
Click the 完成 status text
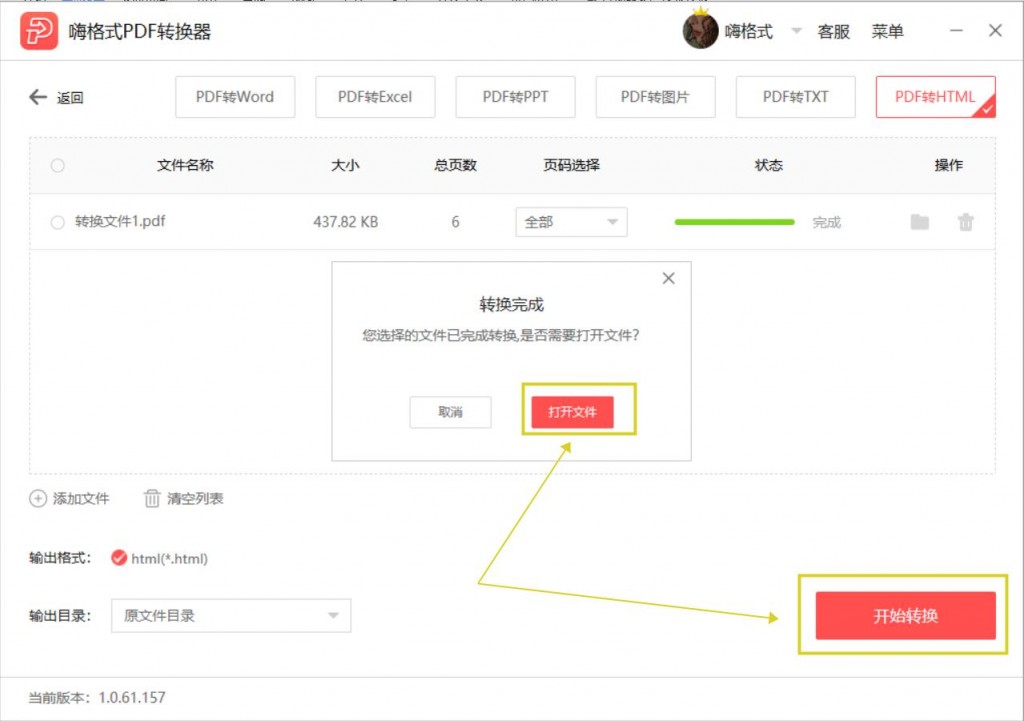pyautogui.click(x=826, y=223)
